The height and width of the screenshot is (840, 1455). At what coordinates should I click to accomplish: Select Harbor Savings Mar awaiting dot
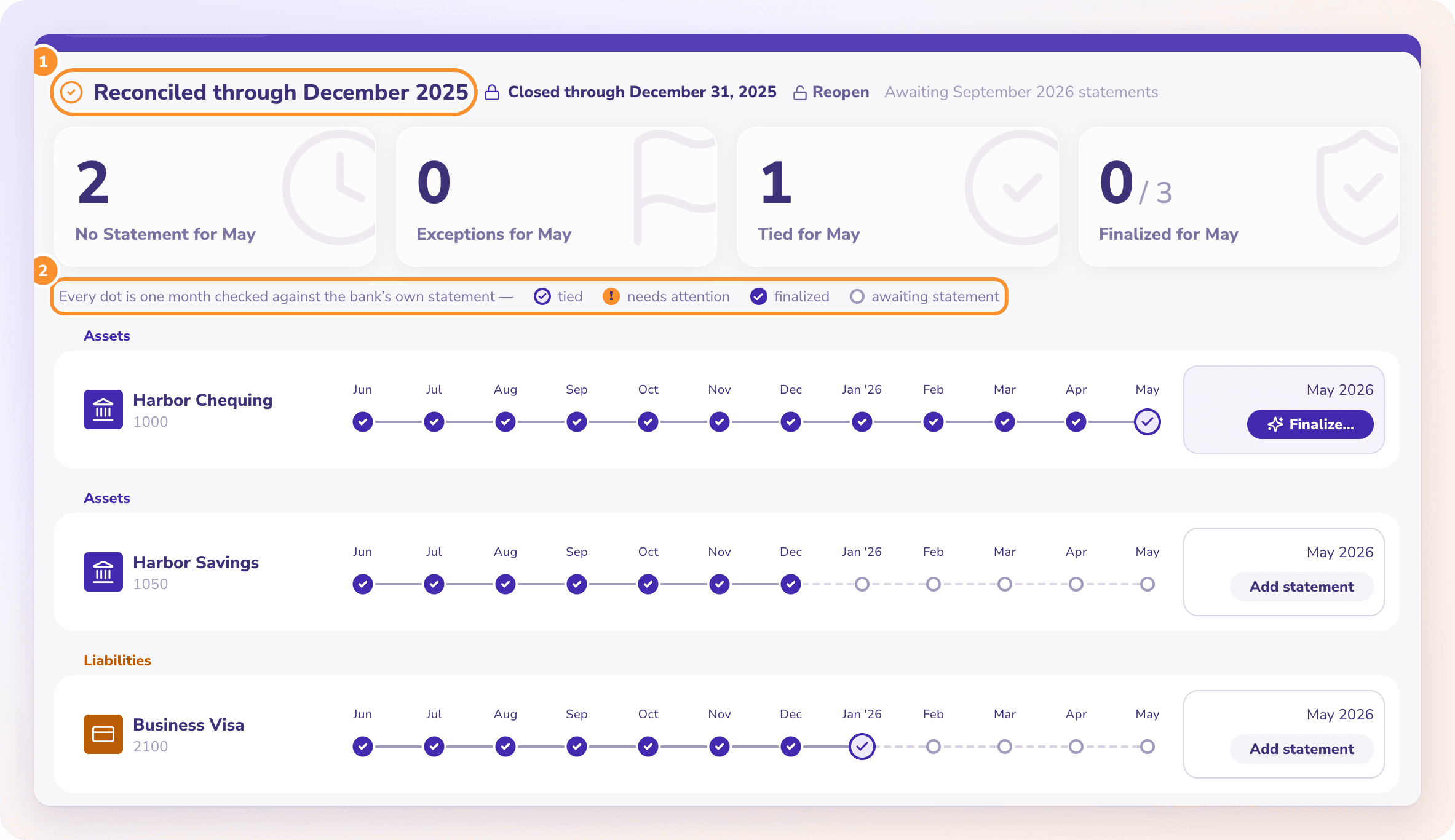point(1005,584)
